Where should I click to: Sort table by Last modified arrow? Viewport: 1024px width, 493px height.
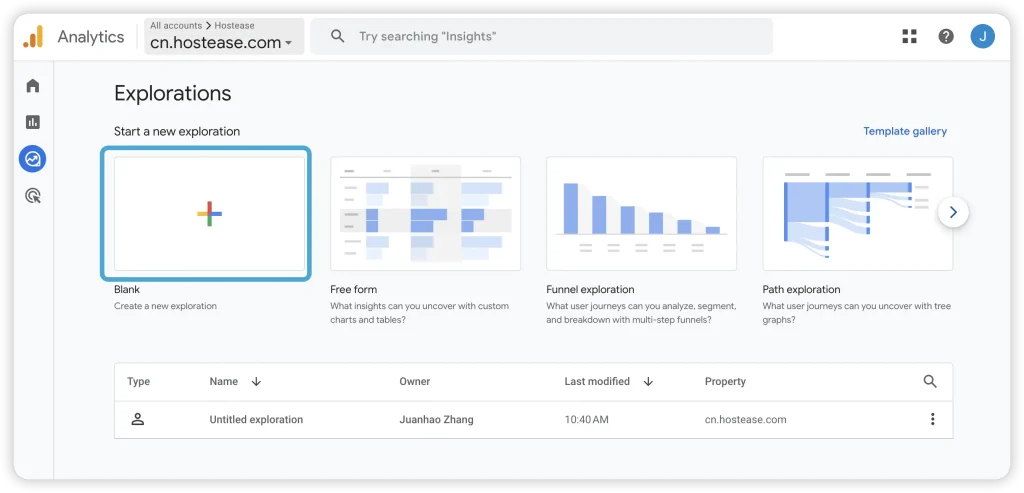[648, 381]
